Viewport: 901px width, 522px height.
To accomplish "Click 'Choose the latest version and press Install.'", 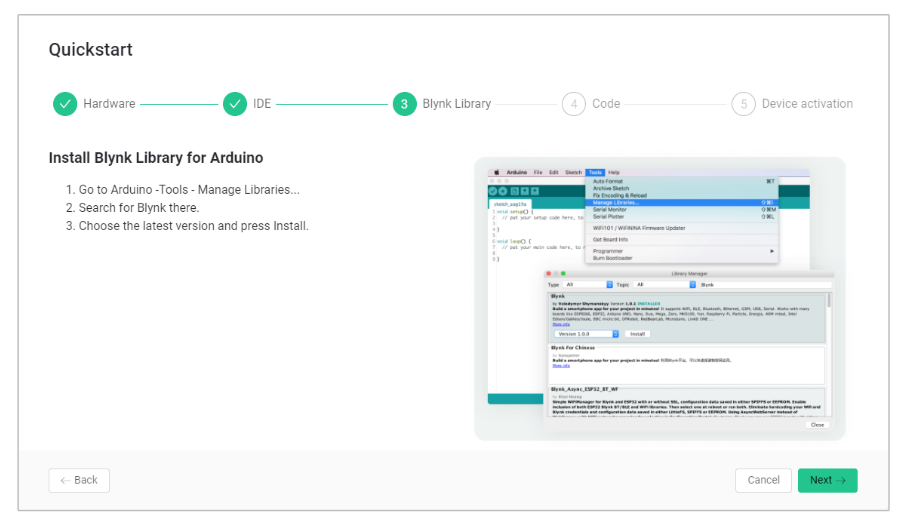I will click(x=194, y=226).
